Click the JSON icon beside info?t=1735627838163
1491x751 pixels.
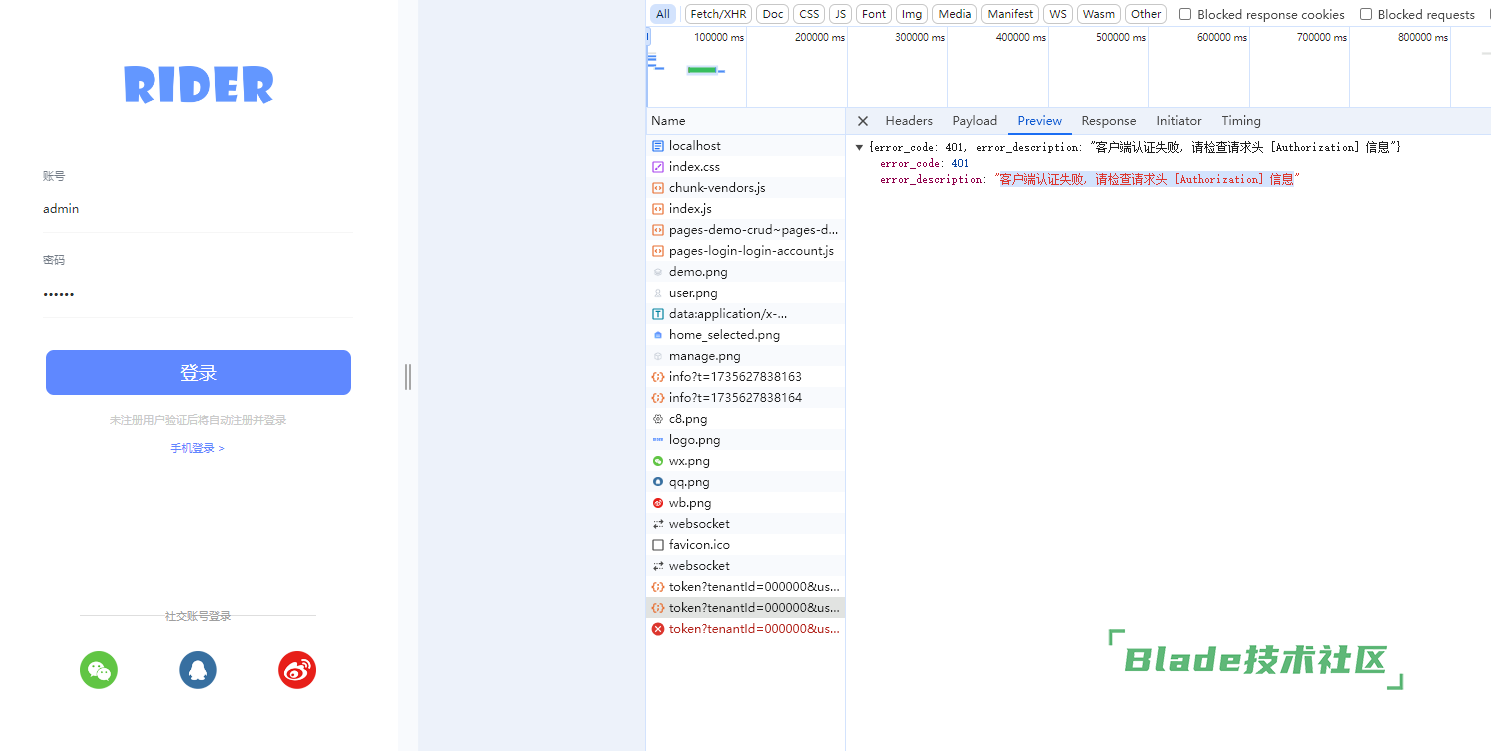tap(658, 377)
